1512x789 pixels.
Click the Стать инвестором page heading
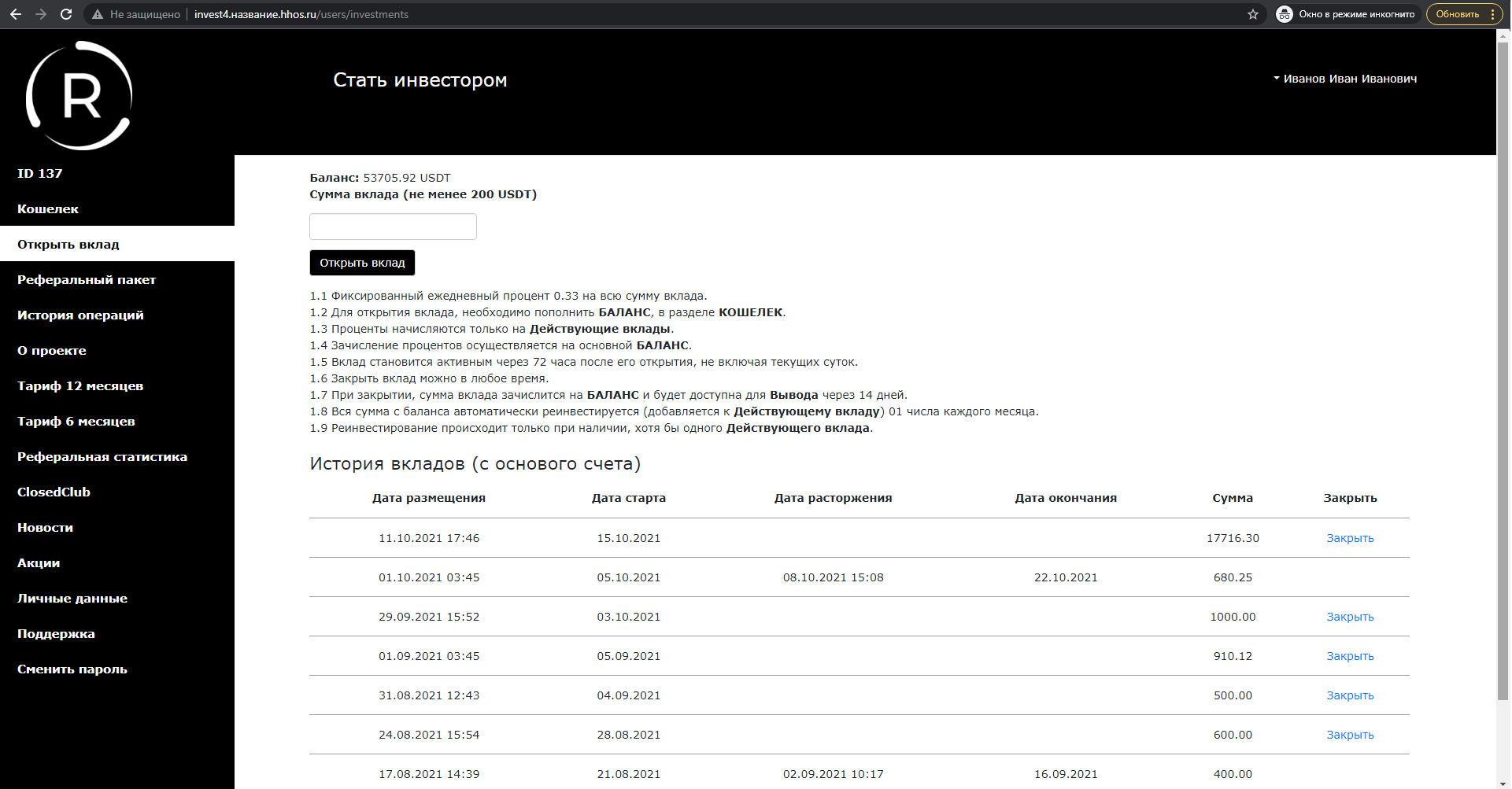click(420, 80)
